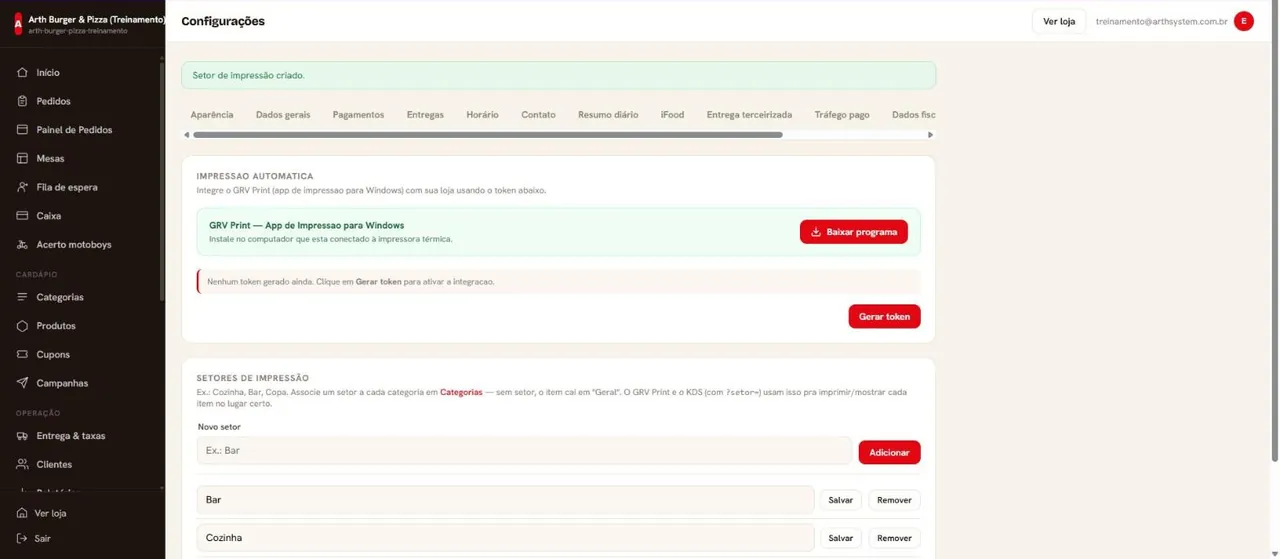Save the Cozinha sector
The width and height of the screenshot is (1280, 559).
pos(841,538)
